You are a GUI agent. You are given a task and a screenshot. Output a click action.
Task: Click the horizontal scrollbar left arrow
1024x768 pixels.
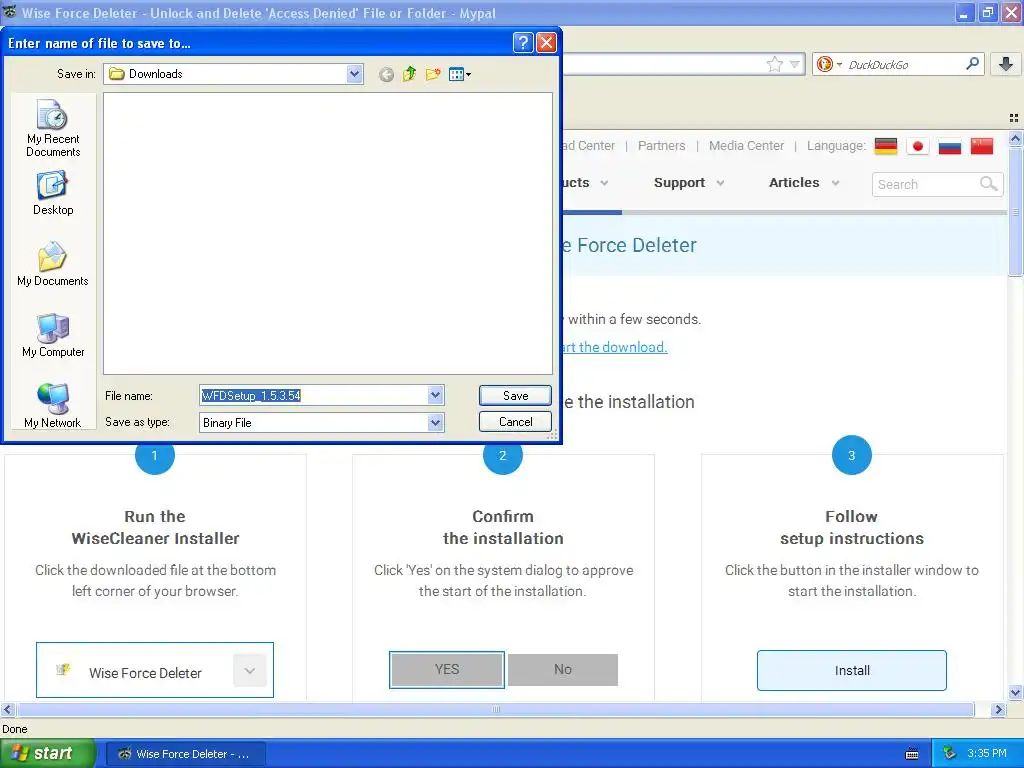tap(7, 709)
